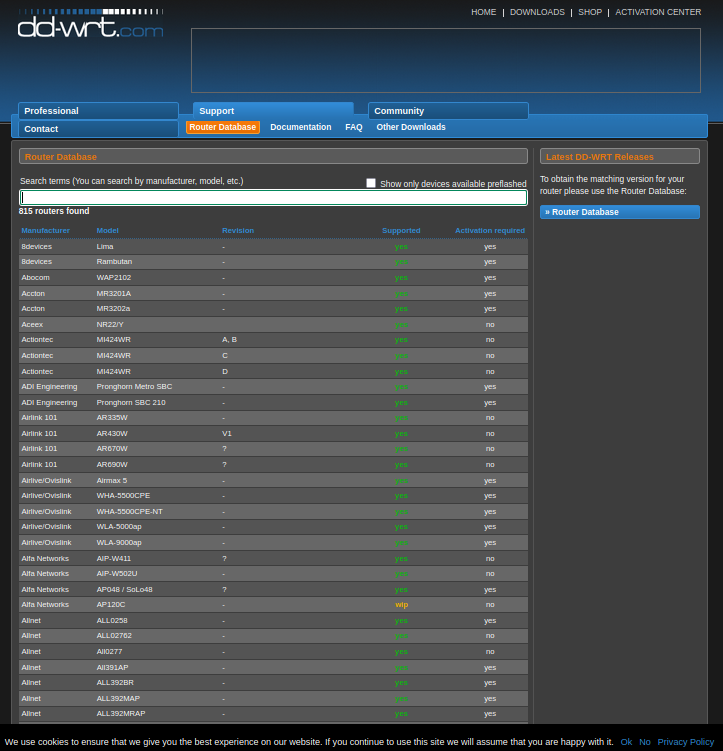Select Actiontec MI424WR revision D row

[x=273, y=371]
